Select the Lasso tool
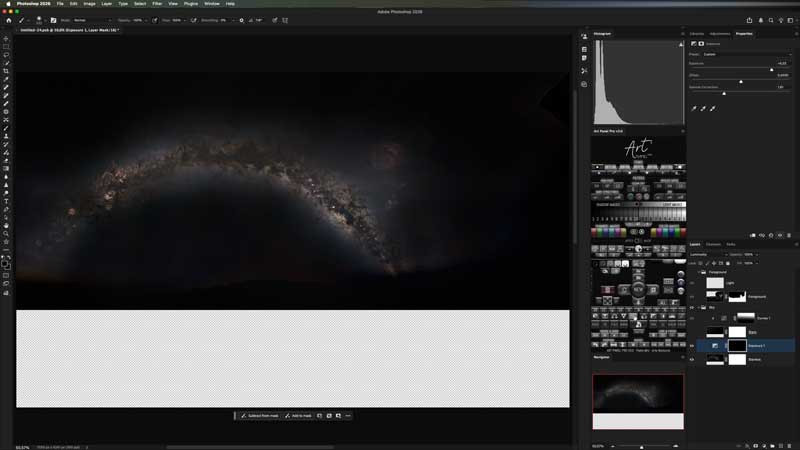 (6, 55)
